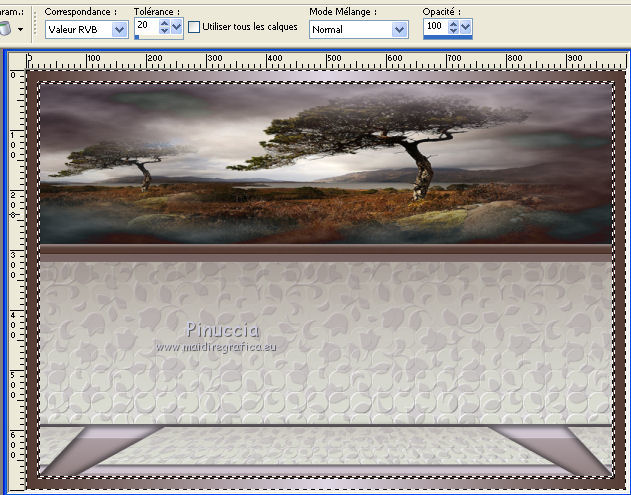Increase the Tolérance value with up arrow

click(164, 23)
